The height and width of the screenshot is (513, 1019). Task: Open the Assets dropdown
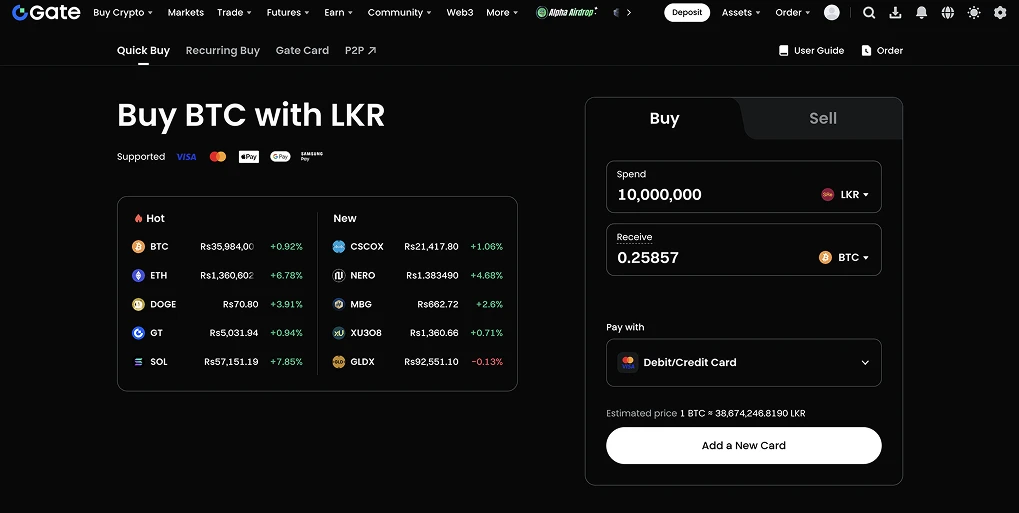[741, 12]
